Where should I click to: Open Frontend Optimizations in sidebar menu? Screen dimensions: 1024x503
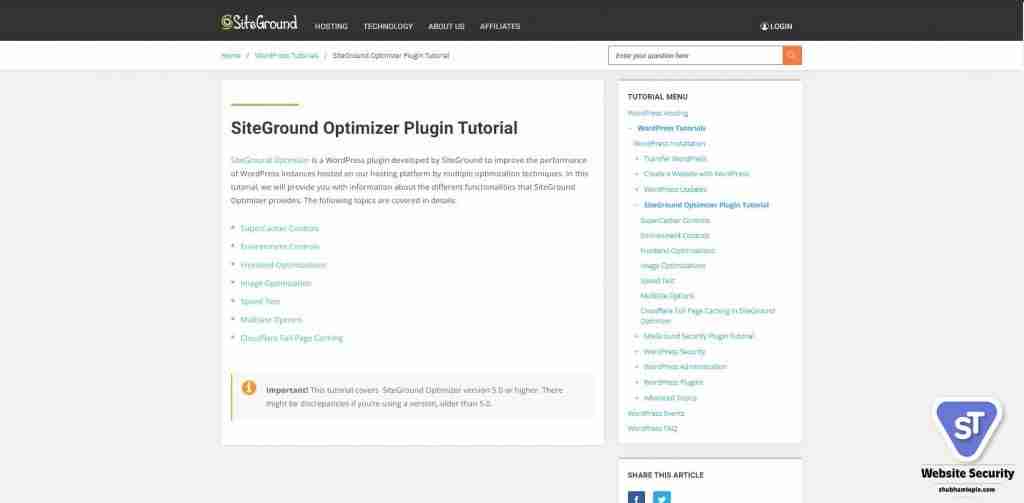tap(678, 251)
